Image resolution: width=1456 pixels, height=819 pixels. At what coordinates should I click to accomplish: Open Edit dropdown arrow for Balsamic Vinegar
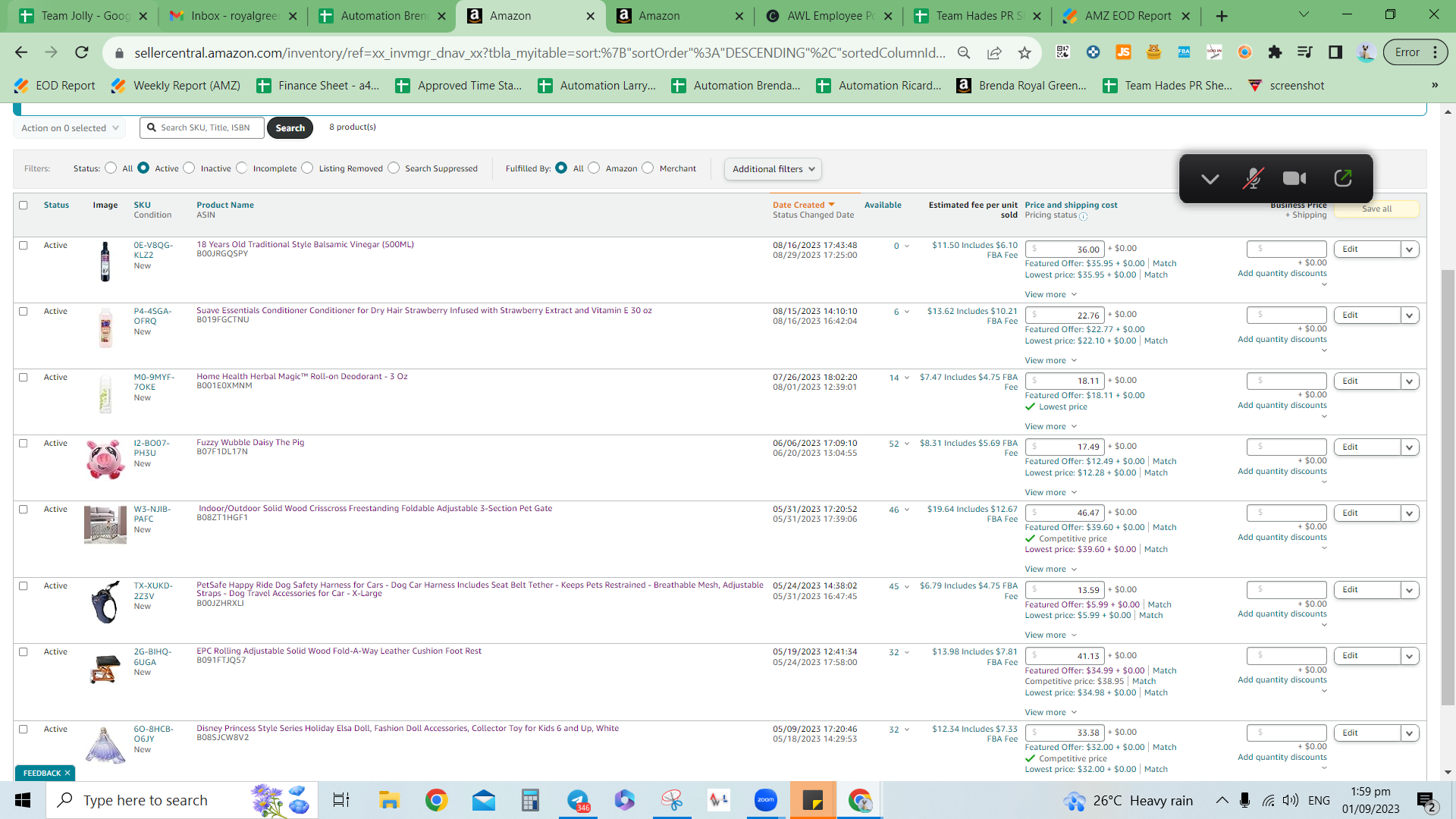[x=1410, y=249]
